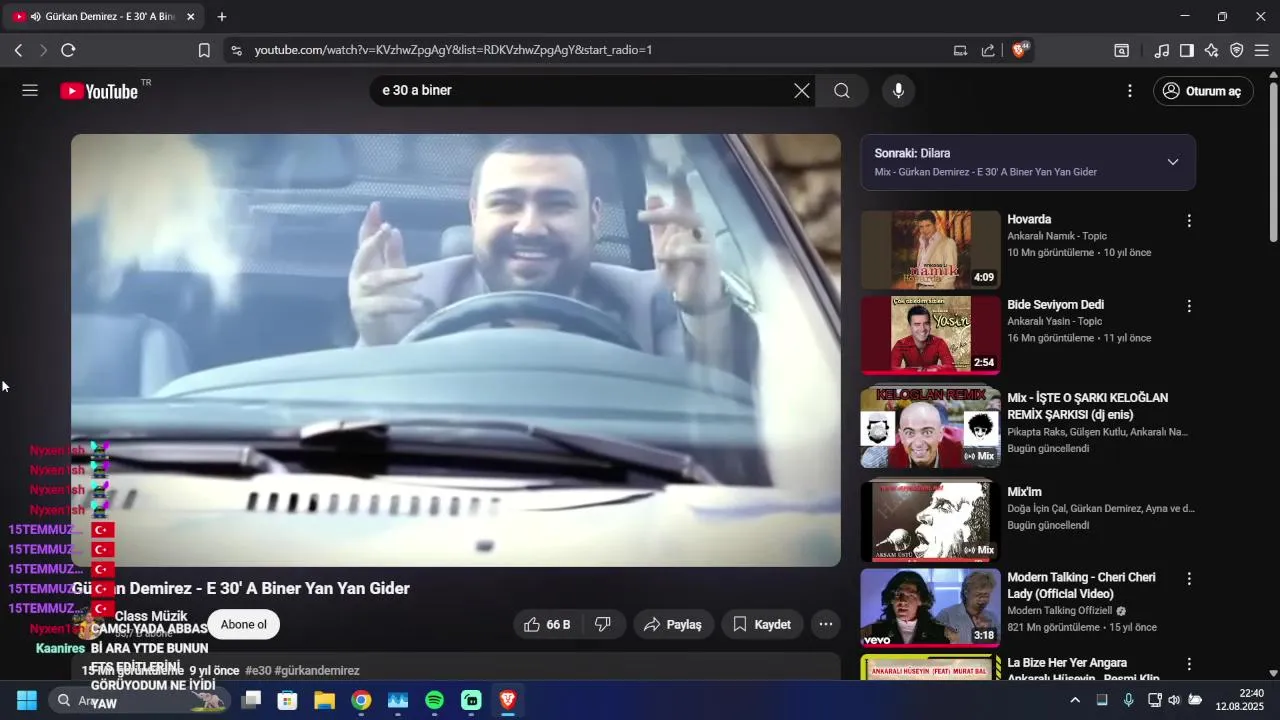Open the Mix'im playlist title
1280x720 pixels.
(1024, 492)
